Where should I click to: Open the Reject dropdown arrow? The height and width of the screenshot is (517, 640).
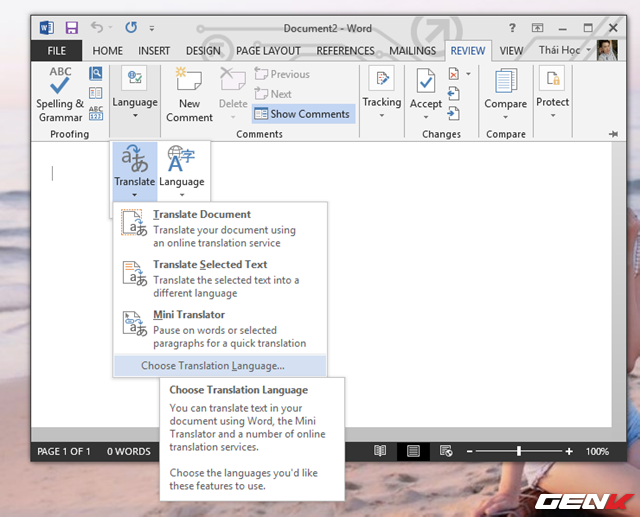(x=468, y=74)
